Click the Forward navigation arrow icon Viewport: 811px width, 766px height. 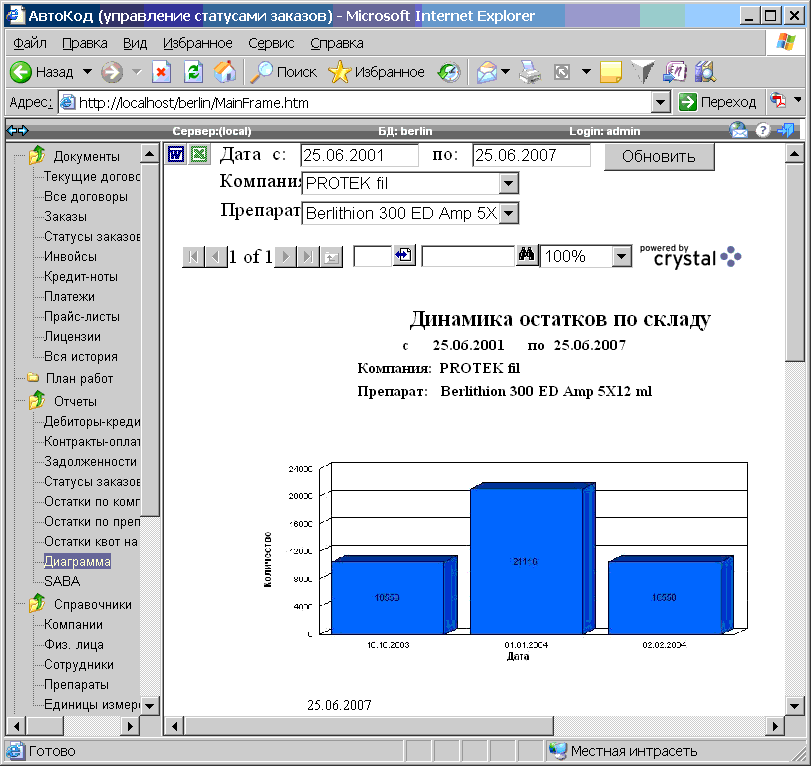tap(112, 72)
